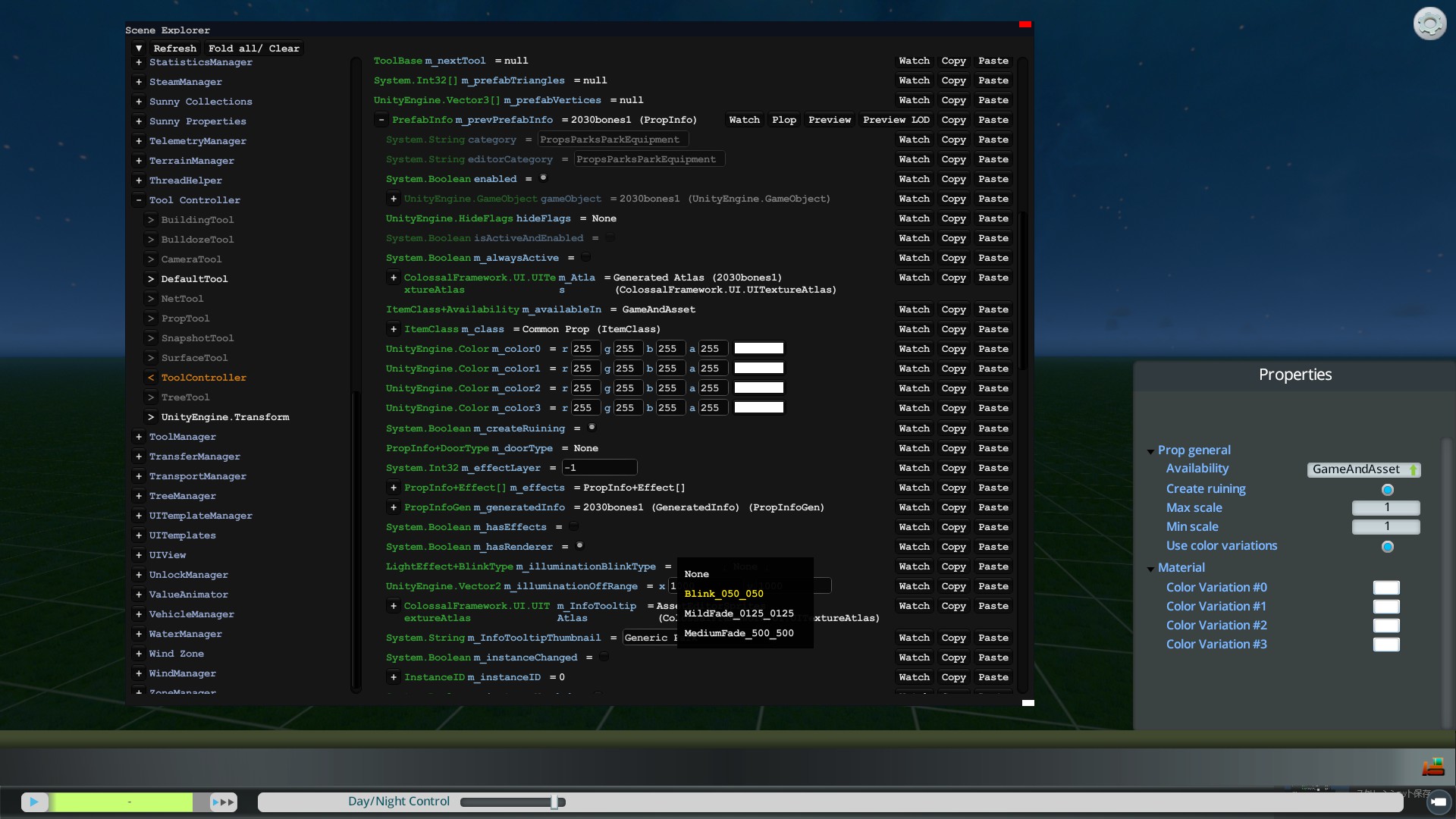Click the Refresh button in Scene Explorer

click(x=174, y=49)
